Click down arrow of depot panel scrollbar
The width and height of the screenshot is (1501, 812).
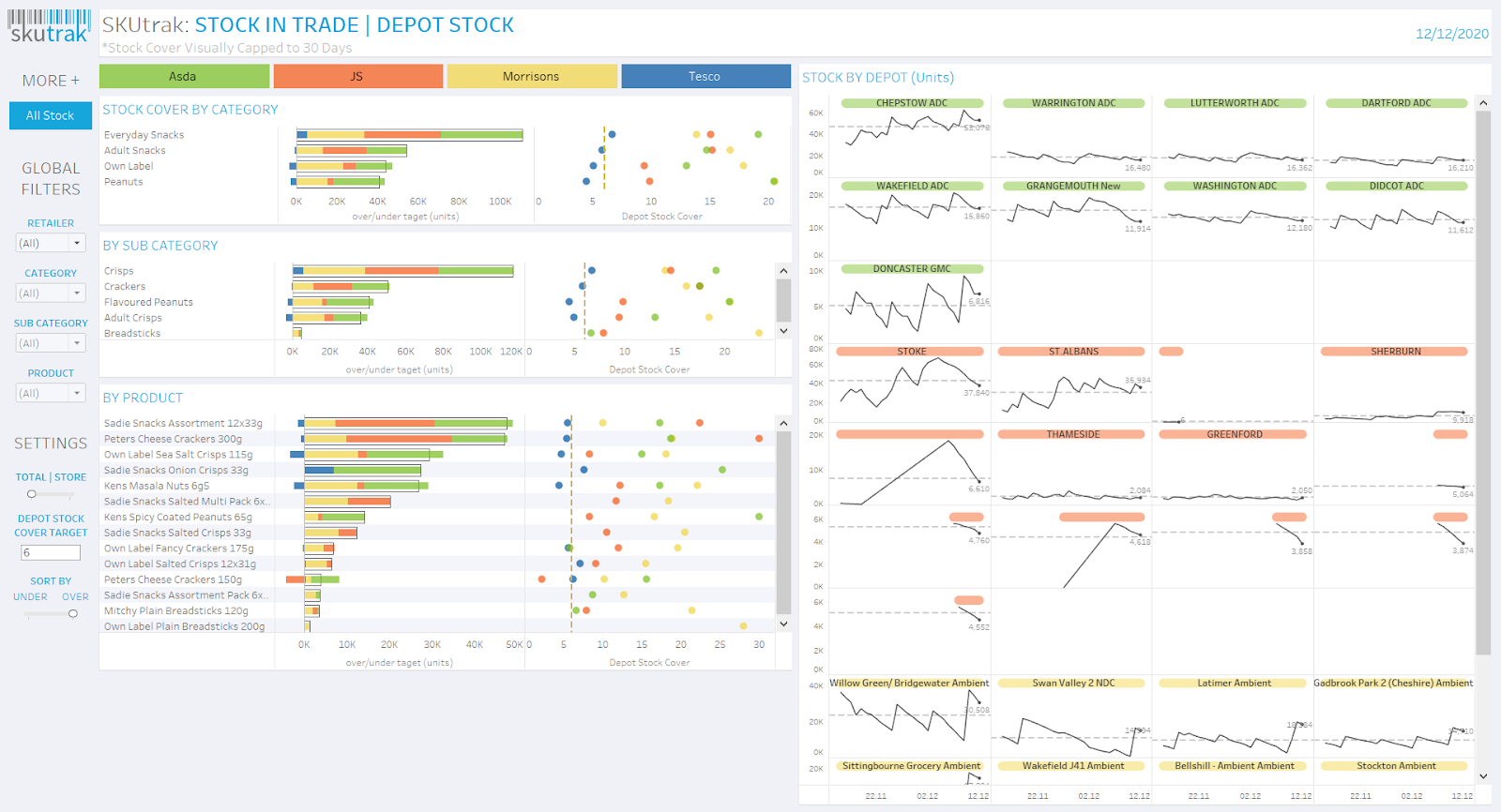tap(1483, 776)
